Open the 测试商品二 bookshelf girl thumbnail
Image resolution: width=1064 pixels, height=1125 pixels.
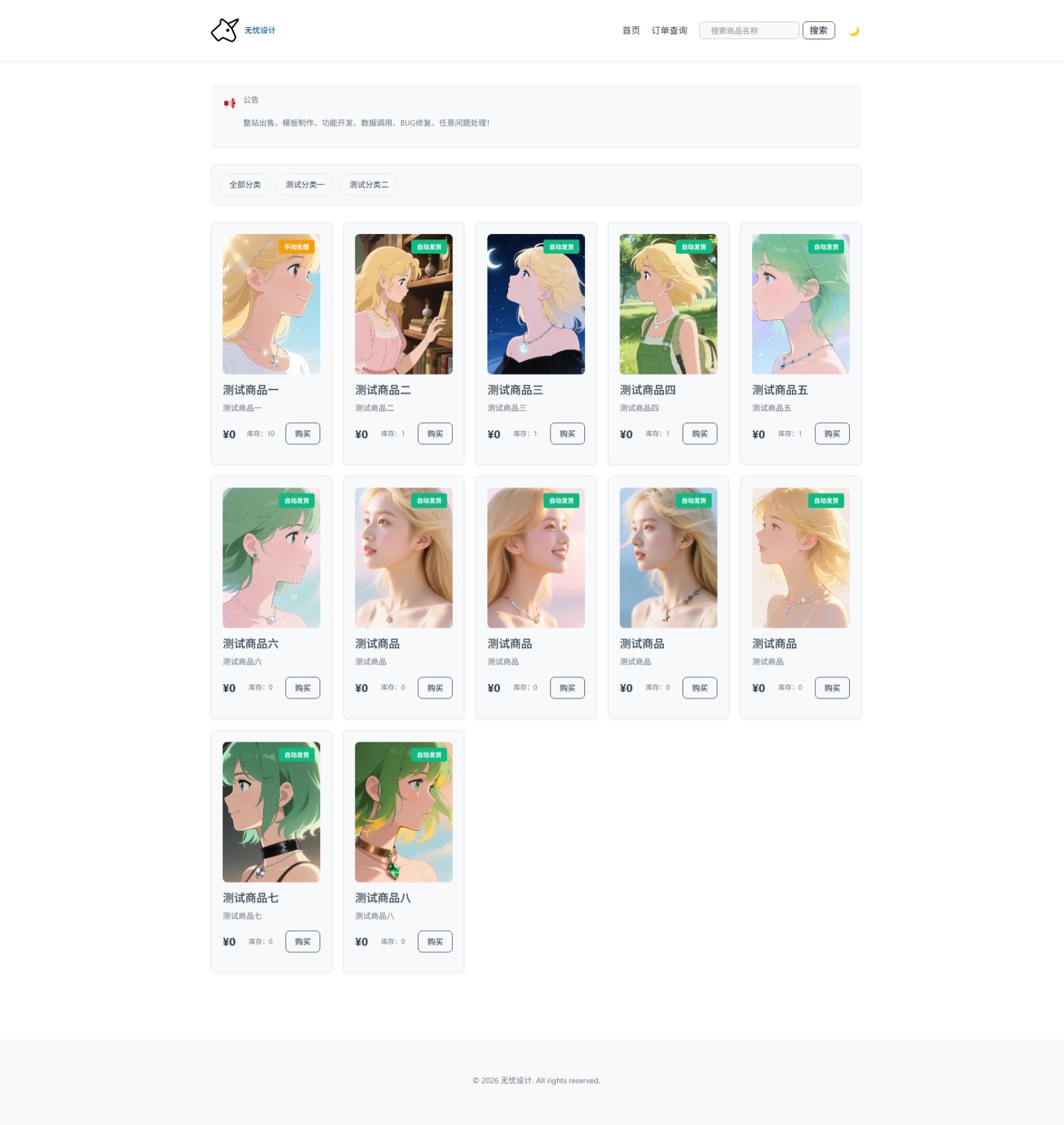coord(403,304)
